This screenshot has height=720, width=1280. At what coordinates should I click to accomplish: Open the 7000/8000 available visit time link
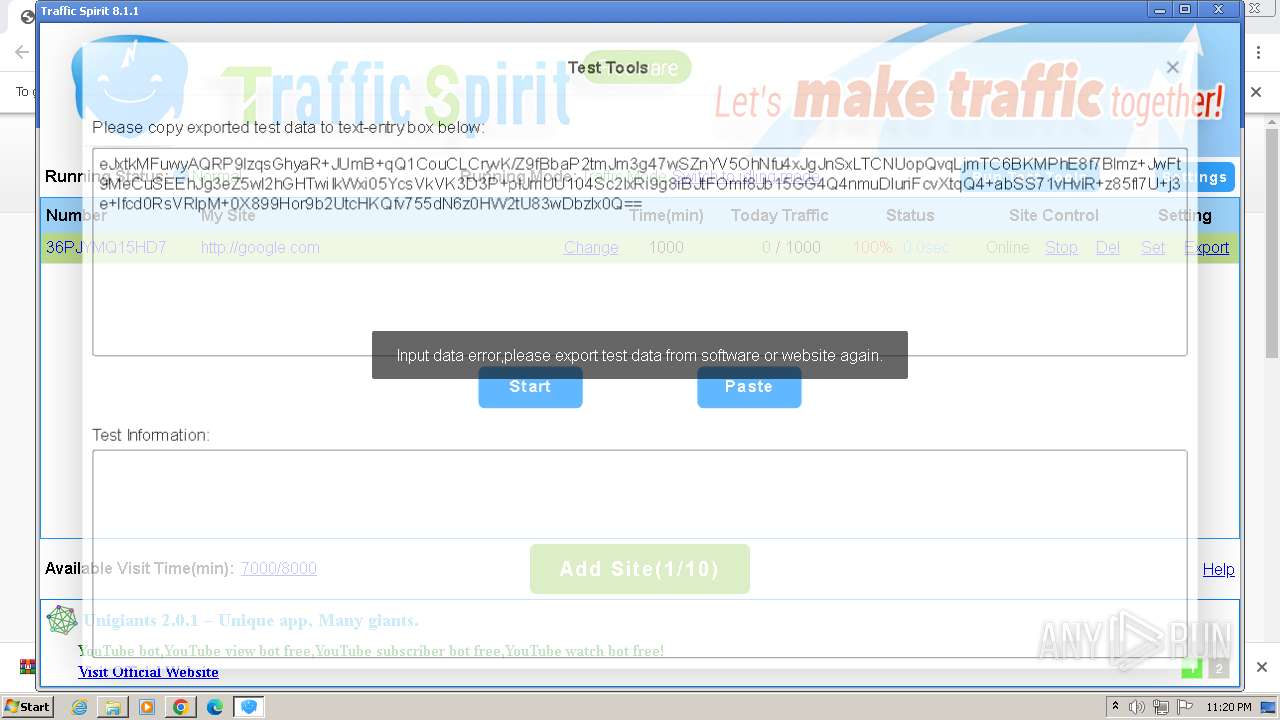279,568
